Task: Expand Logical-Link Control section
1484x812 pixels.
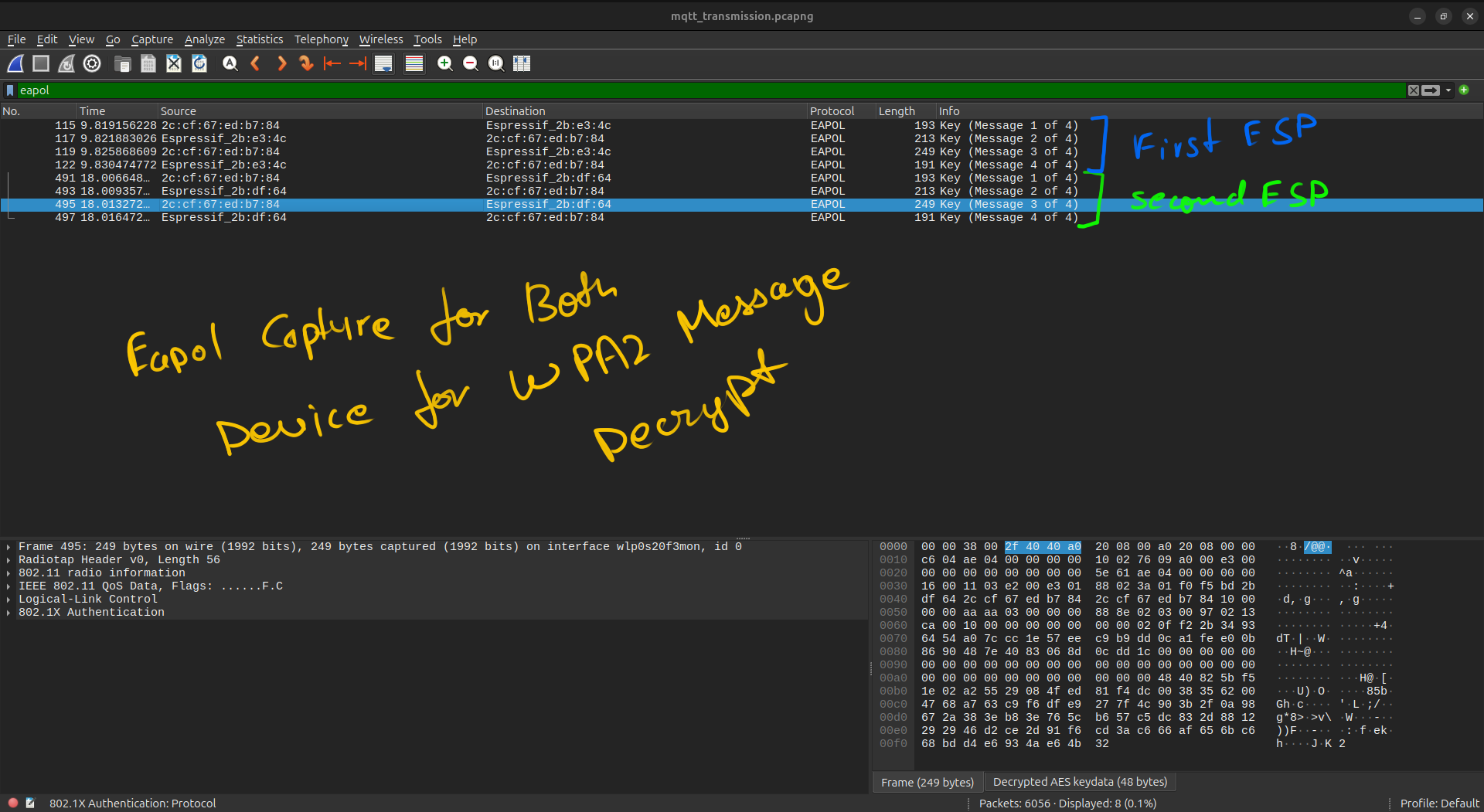Action: click(9, 600)
